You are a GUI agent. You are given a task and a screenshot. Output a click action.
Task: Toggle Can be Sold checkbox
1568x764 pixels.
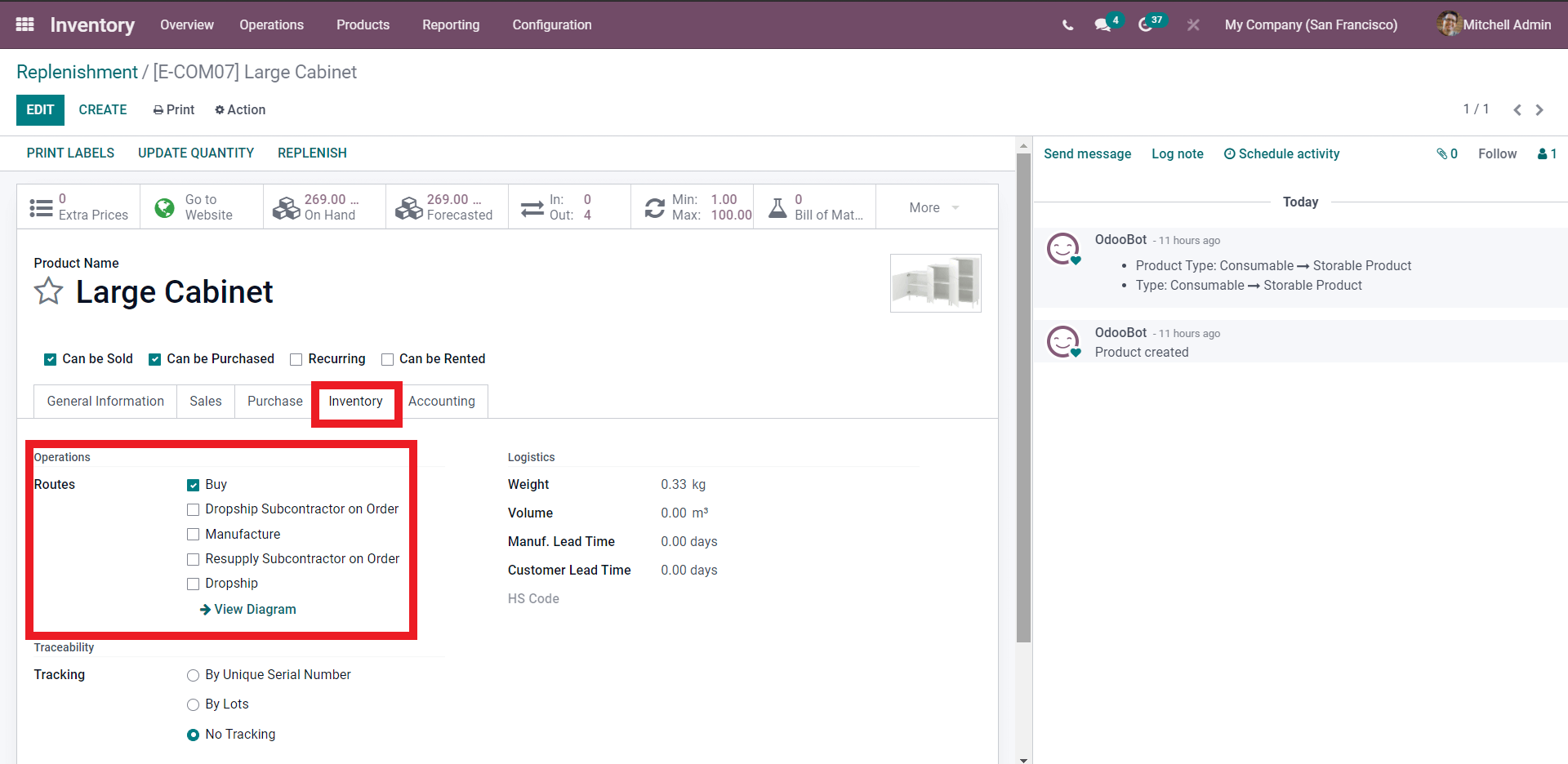(51, 359)
